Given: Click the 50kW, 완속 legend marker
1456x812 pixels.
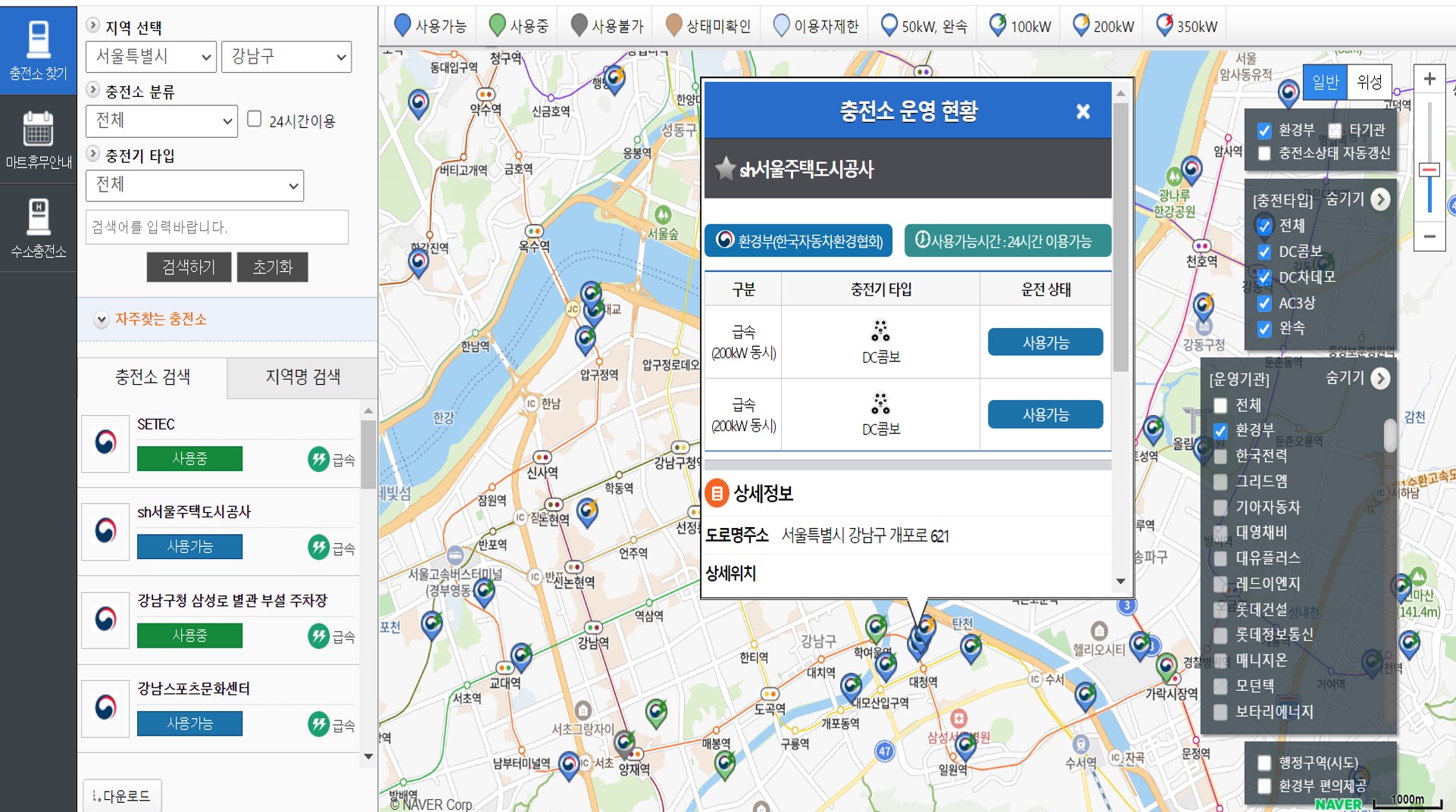Looking at the screenshot, I should pos(889,25).
